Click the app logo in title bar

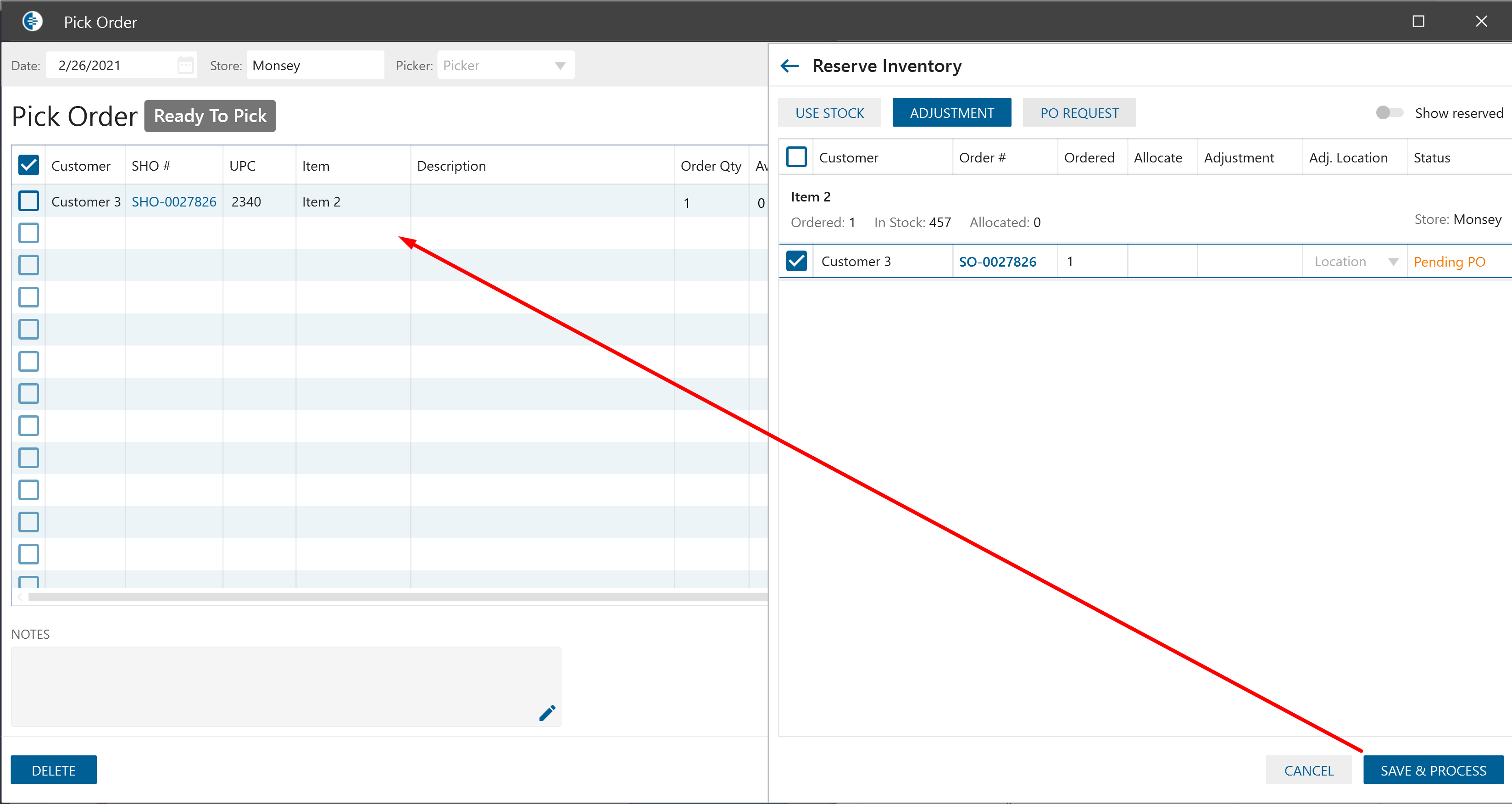click(32, 22)
